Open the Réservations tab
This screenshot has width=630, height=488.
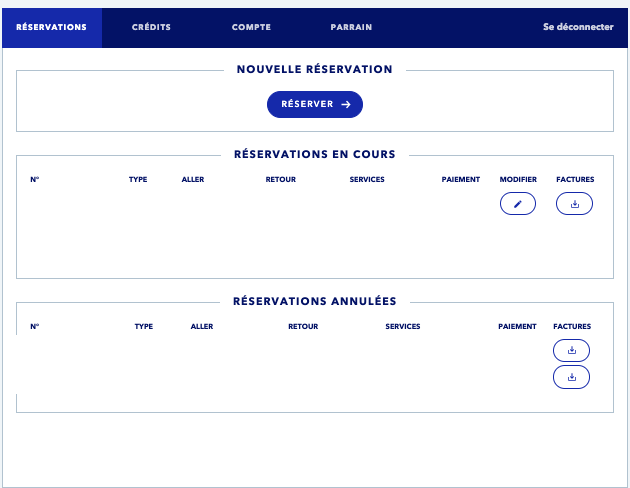click(x=51, y=27)
